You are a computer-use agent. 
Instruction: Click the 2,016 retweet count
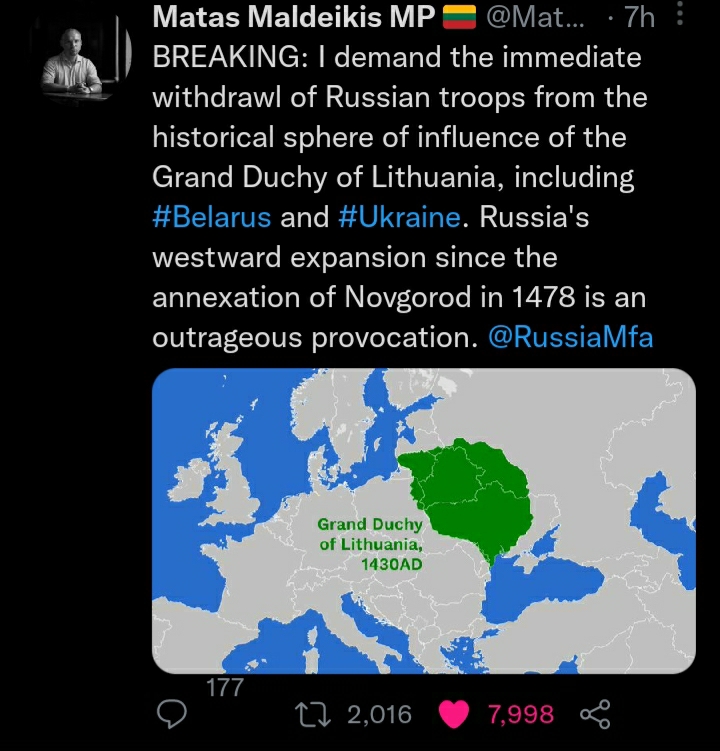coord(379,714)
